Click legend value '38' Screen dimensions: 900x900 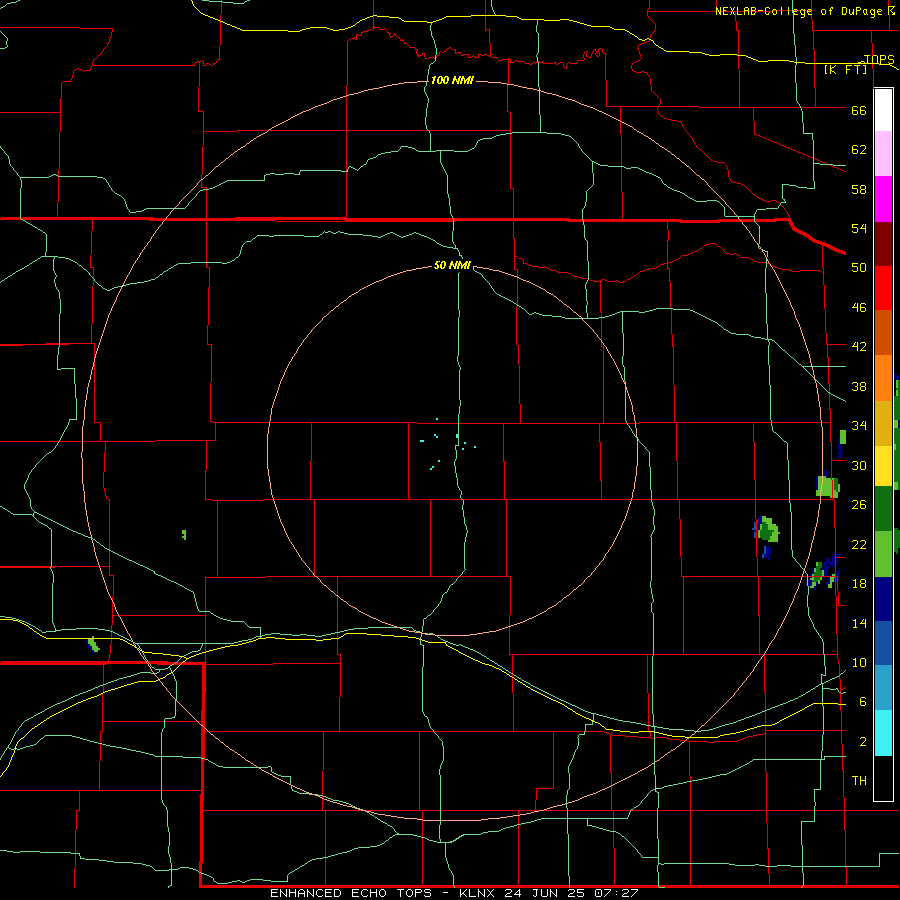pyautogui.click(x=859, y=387)
